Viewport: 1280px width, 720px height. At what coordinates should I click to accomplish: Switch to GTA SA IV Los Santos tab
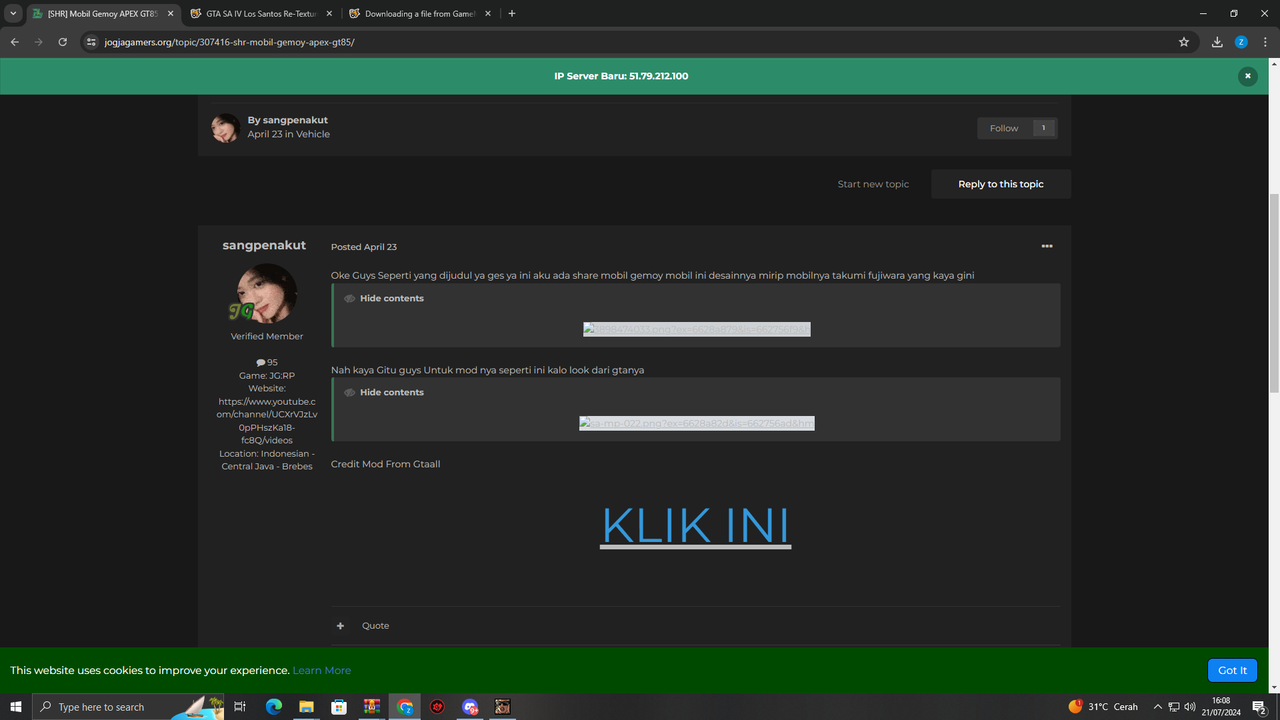click(x=264, y=14)
